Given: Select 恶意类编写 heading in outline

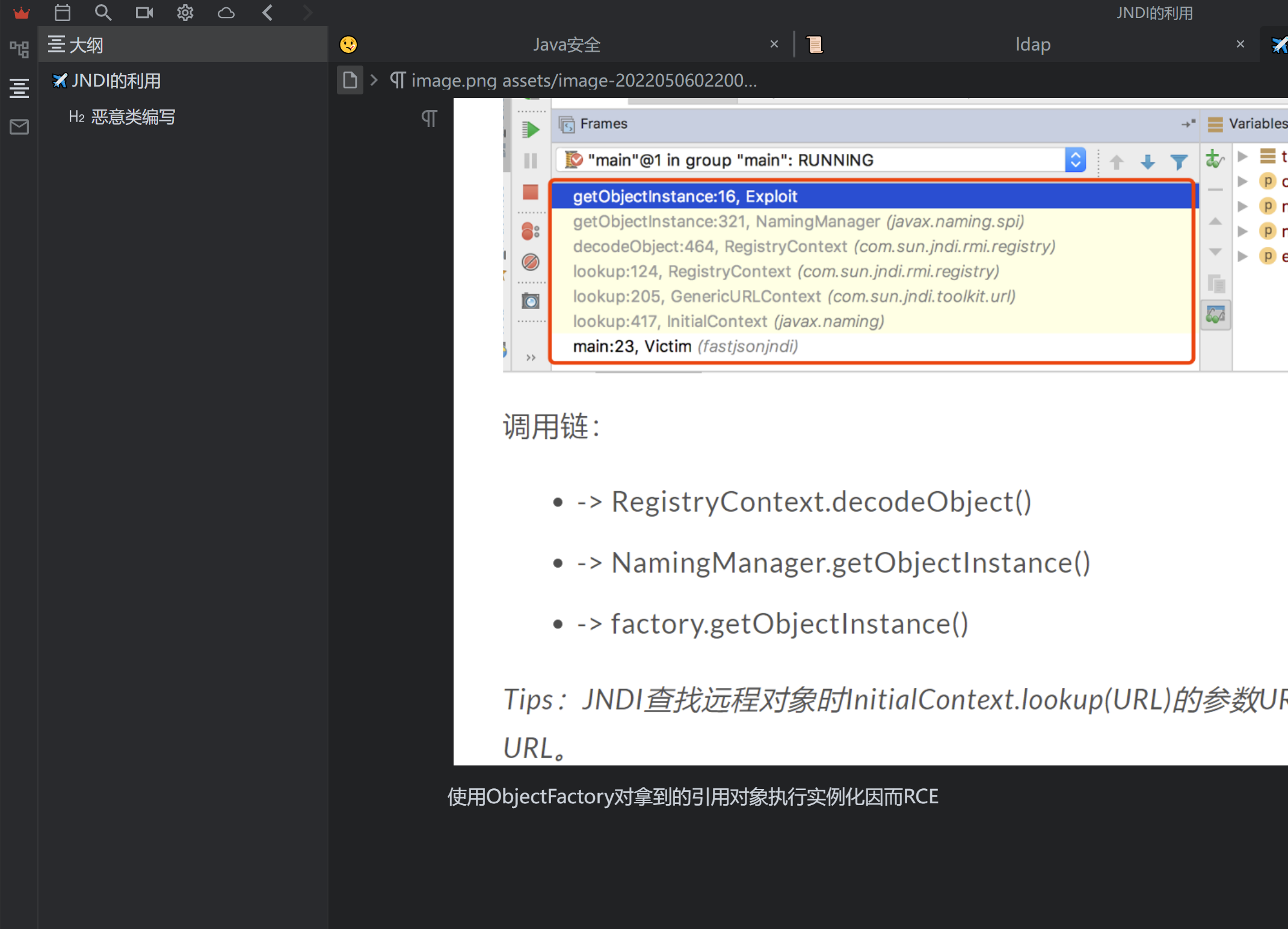Looking at the screenshot, I should (133, 117).
